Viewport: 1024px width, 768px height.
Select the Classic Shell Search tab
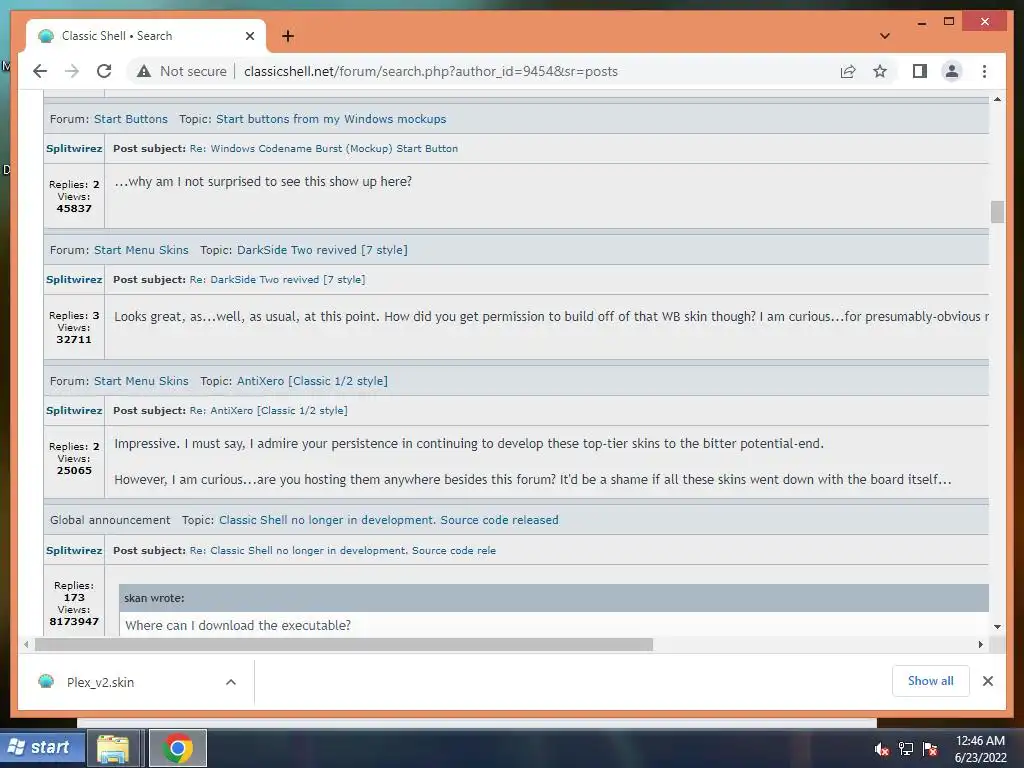click(146, 36)
